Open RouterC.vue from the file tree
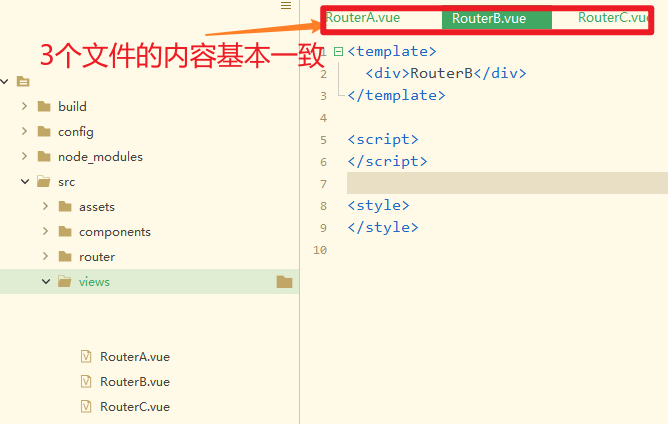This screenshot has height=424, width=668. (x=135, y=407)
